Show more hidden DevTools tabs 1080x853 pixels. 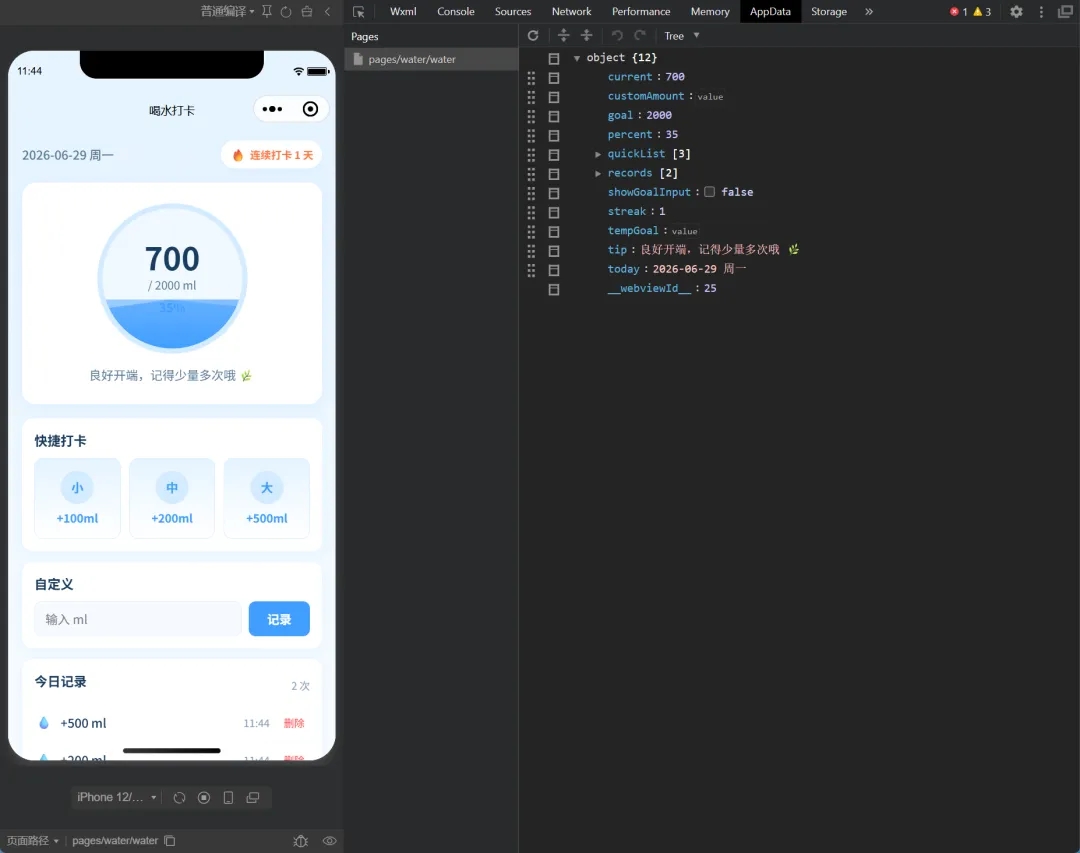(869, 12)
